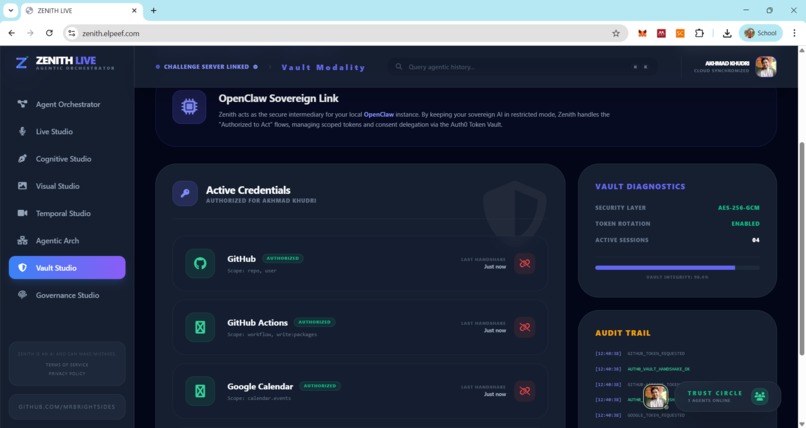Click the page vertical scrollbar thumb
The height and width of the screenshot is (428, 806).
801,248
